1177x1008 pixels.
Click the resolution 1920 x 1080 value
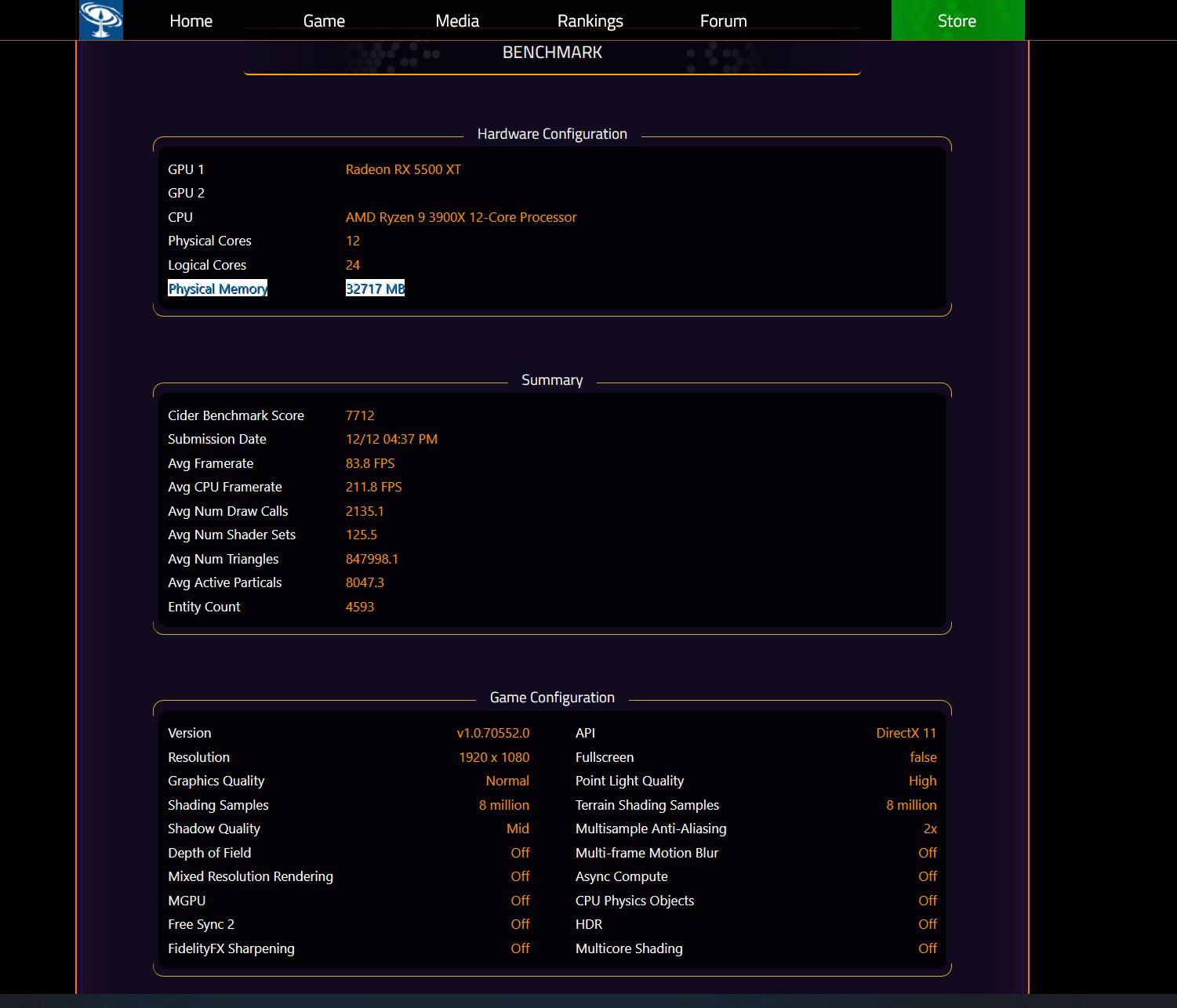click(x=494, y=757)
